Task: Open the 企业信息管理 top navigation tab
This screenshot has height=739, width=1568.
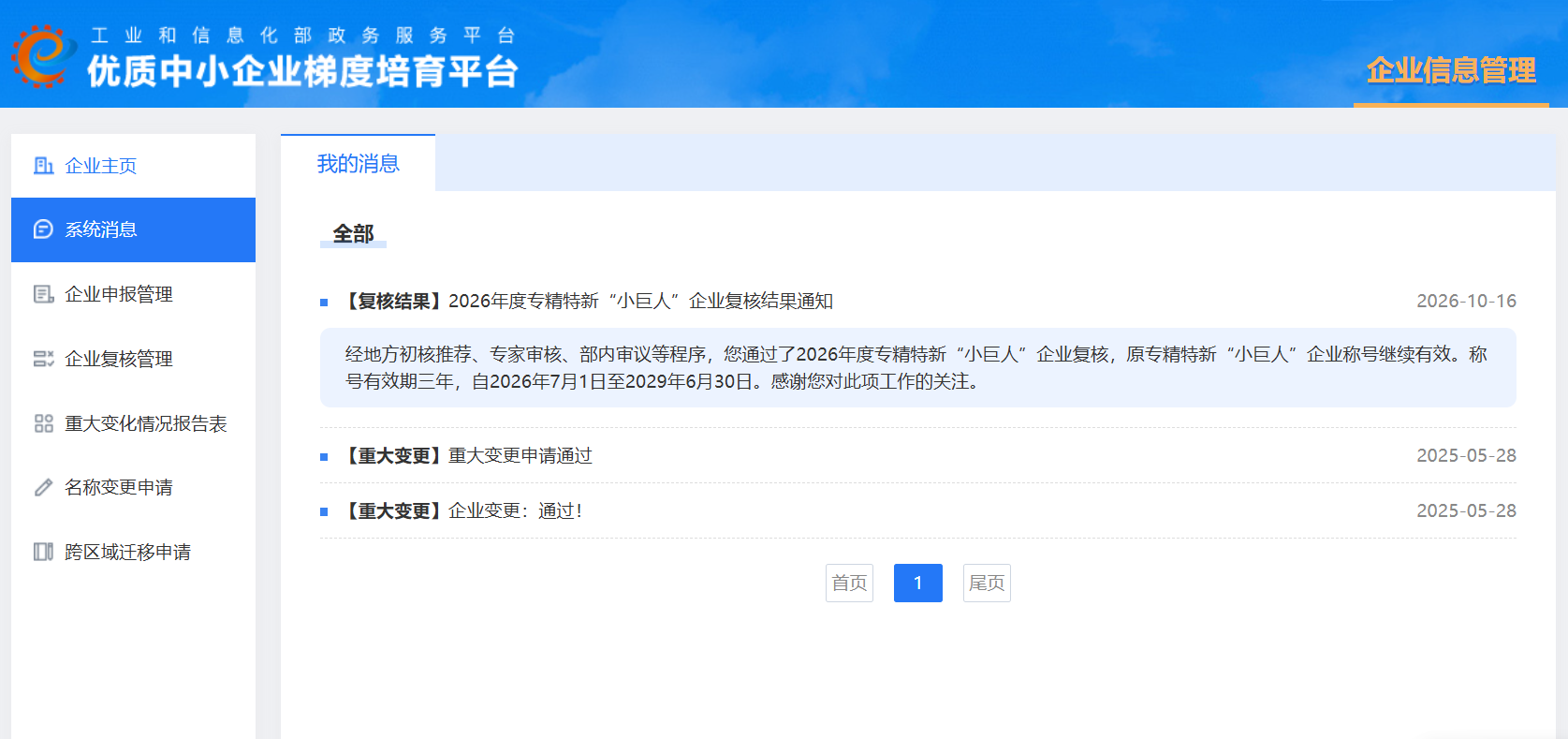Action: (1451, 70)
